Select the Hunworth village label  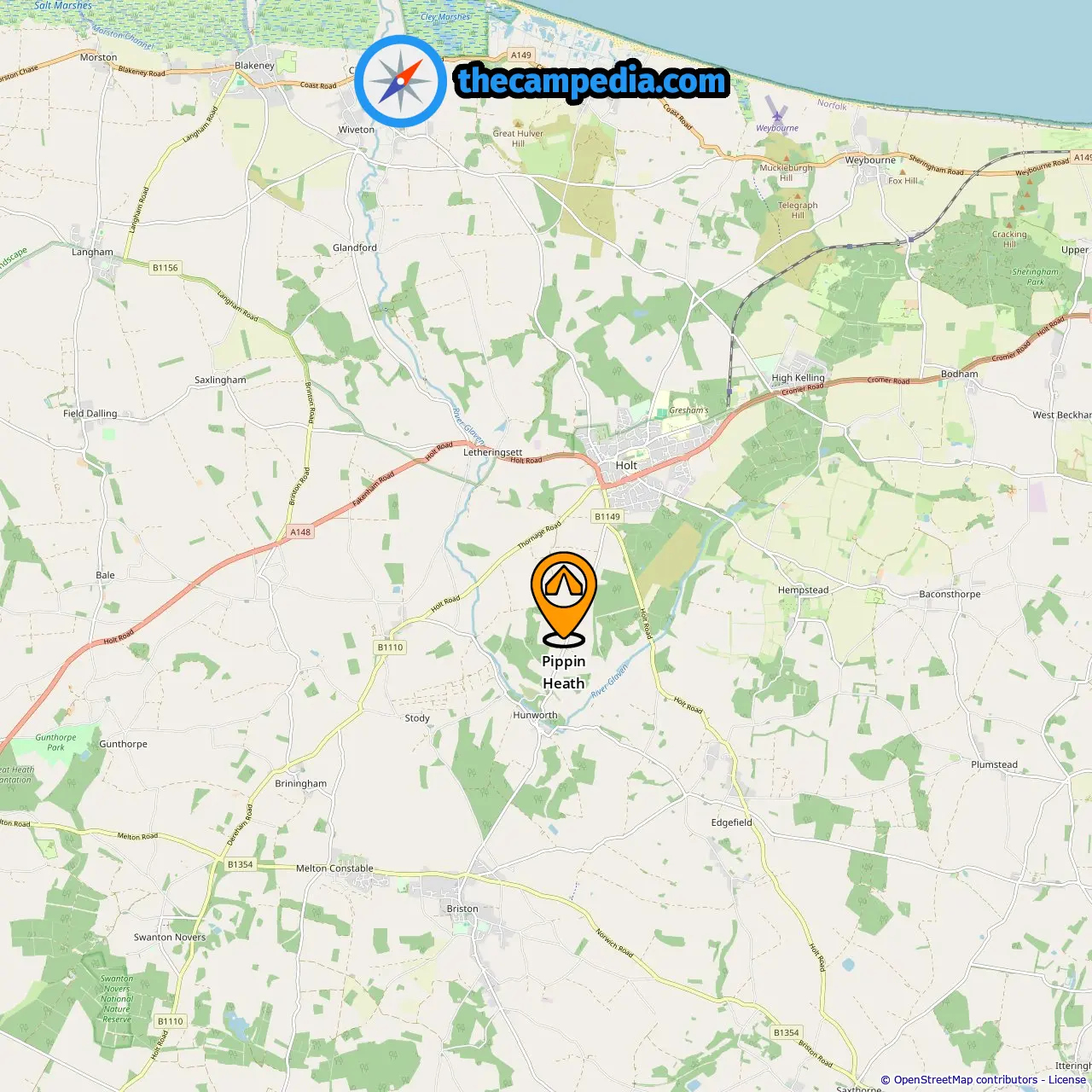(x=535, y=715)
